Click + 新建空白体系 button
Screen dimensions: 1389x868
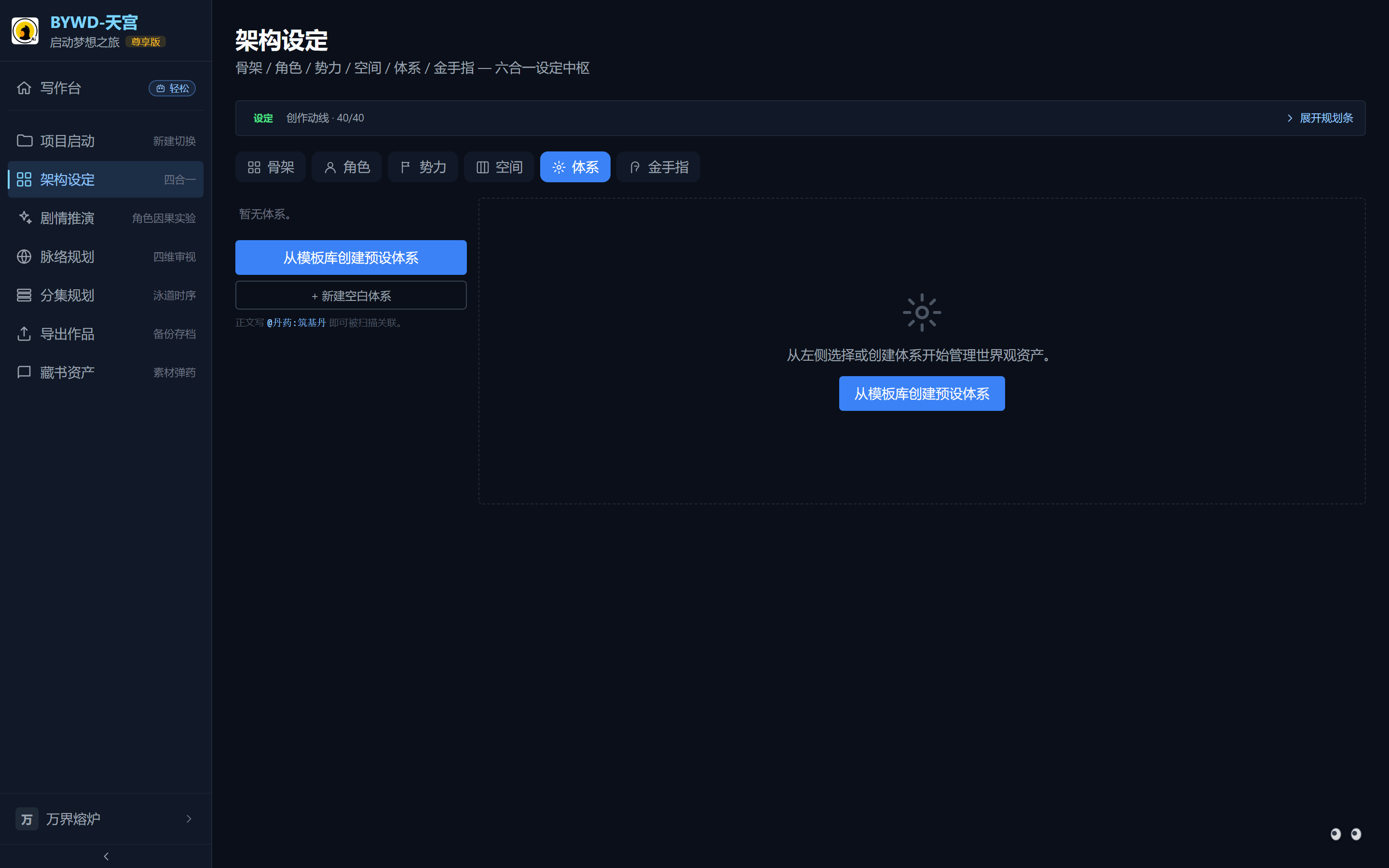click(351, 295)
